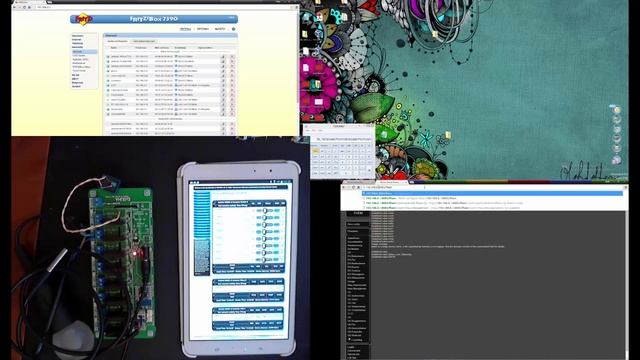The image size is (640, 360).
Task: Open the help circle icon in Fritz!Box page
Action: tap(233, 29)
